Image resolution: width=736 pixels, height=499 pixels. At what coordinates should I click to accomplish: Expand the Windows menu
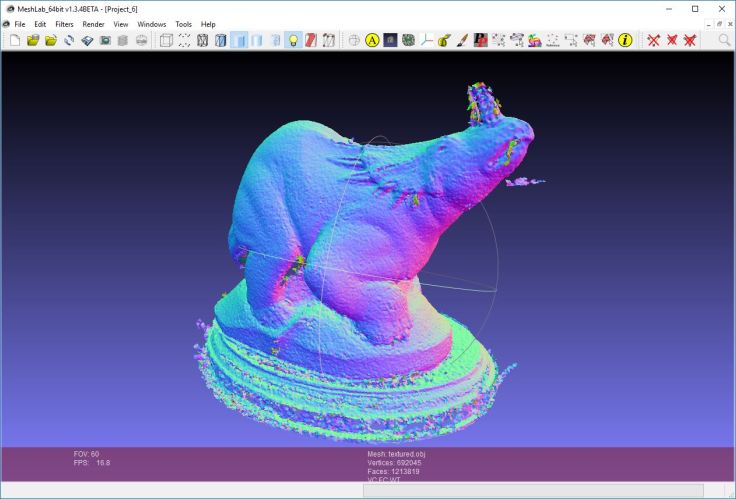point(152,24)
